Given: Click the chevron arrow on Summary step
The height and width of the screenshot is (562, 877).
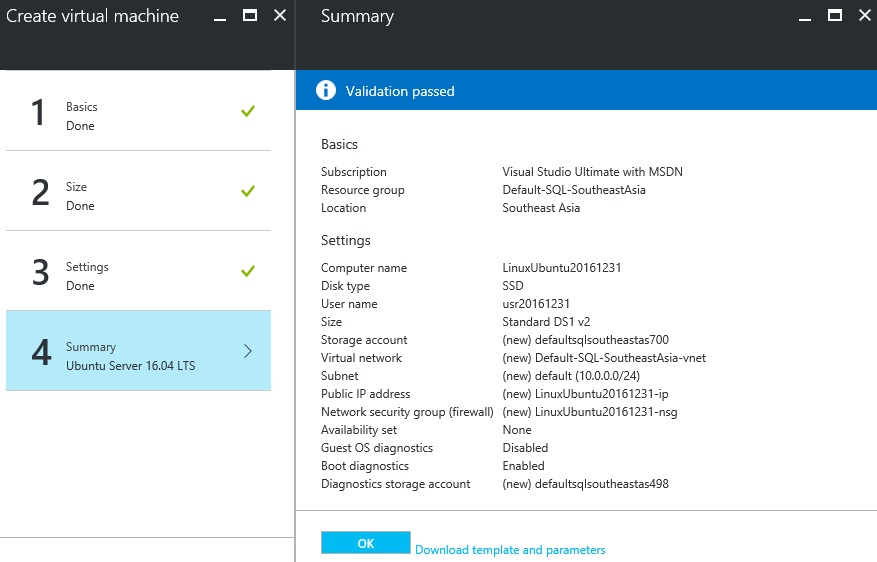Looking at the screenshot, I should [x=248, y=351].
